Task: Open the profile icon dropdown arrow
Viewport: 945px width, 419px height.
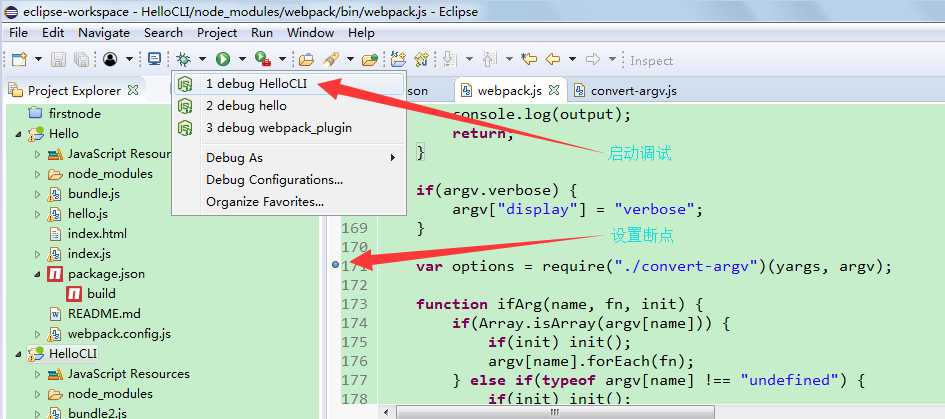Action: pos(128,60)
